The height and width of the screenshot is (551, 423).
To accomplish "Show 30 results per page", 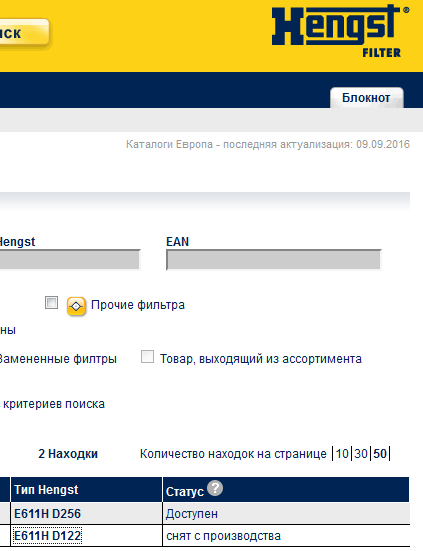I will [361, 454].
